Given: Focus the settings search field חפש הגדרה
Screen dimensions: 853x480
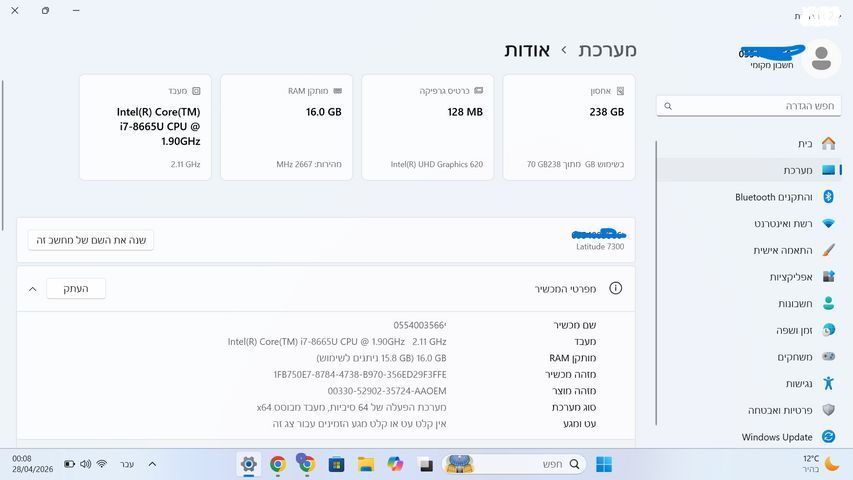Looking at the screenshot, I should 749,106.
